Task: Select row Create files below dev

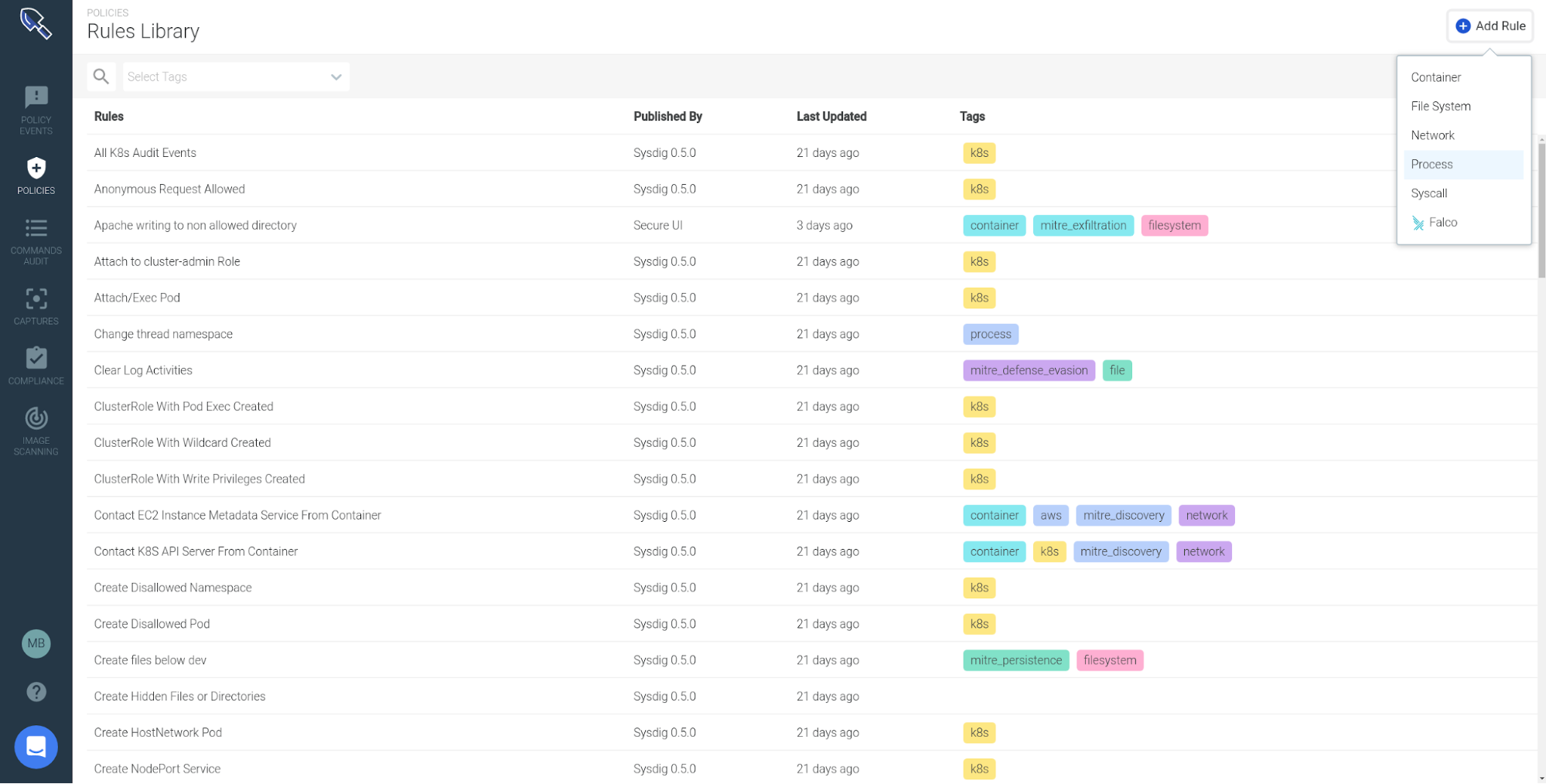Action: [x=811, y=661]
